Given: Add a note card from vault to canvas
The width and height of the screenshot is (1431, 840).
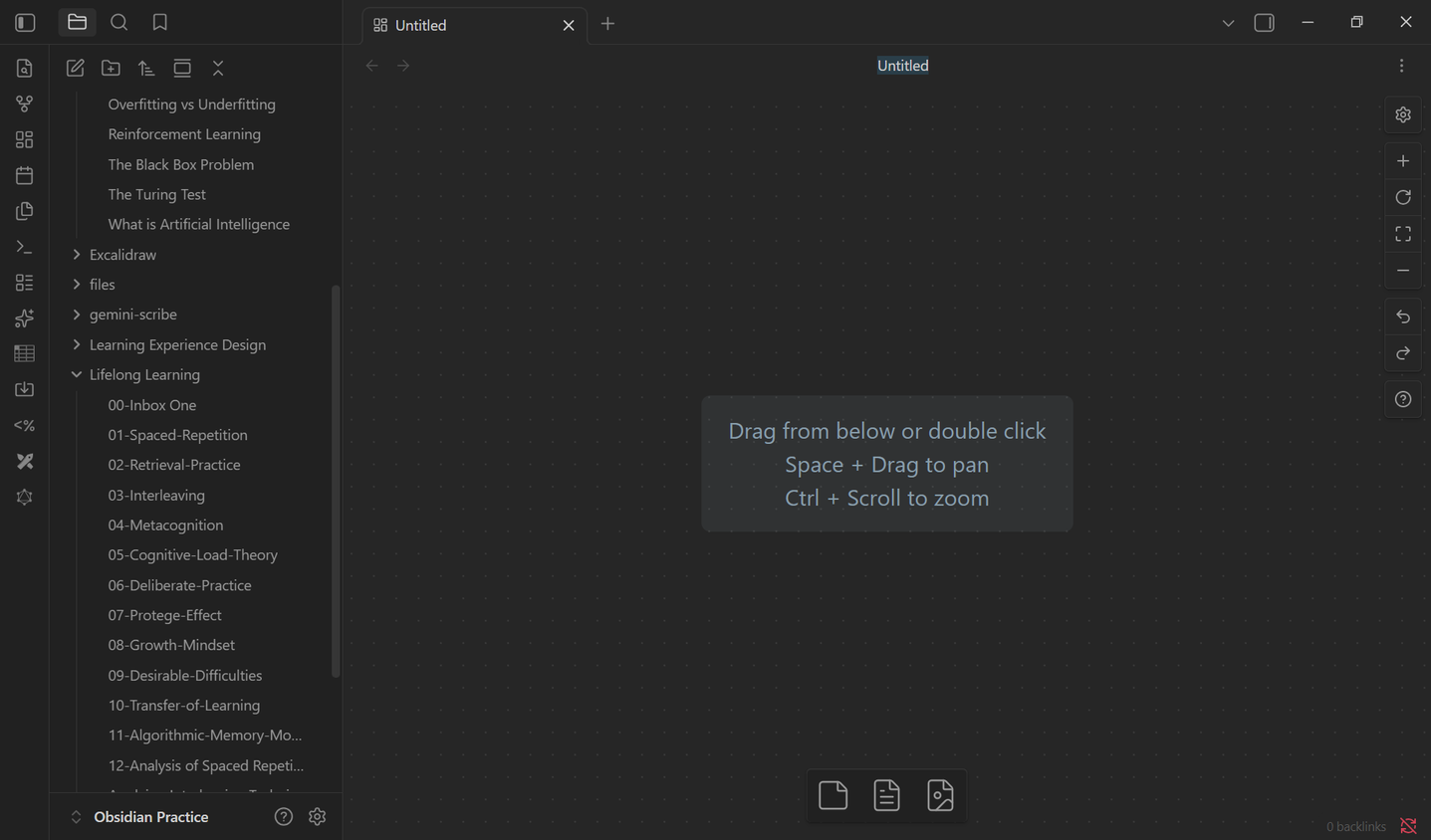Looking at the screenshot, I should [x=886, y=795].
